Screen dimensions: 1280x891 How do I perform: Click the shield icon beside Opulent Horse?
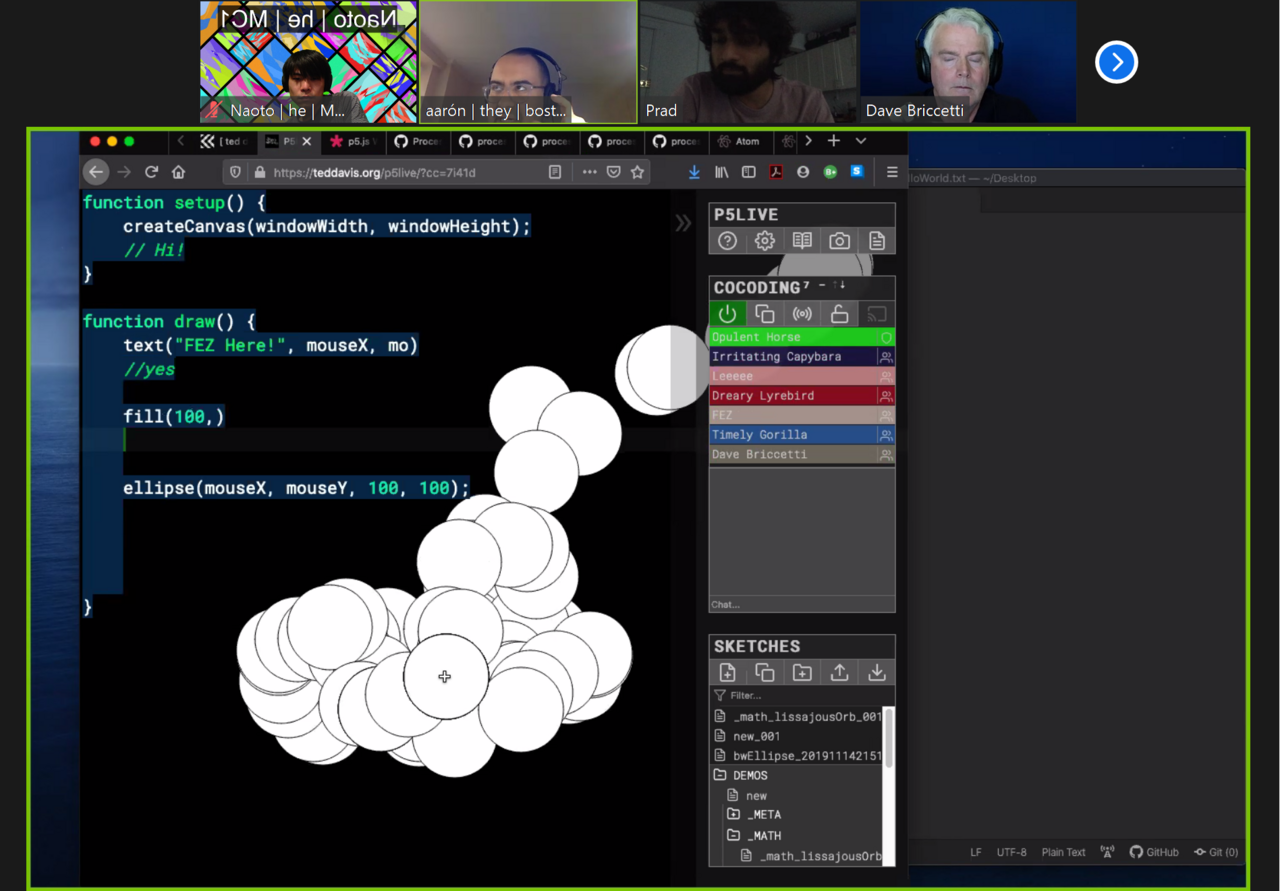886,337
